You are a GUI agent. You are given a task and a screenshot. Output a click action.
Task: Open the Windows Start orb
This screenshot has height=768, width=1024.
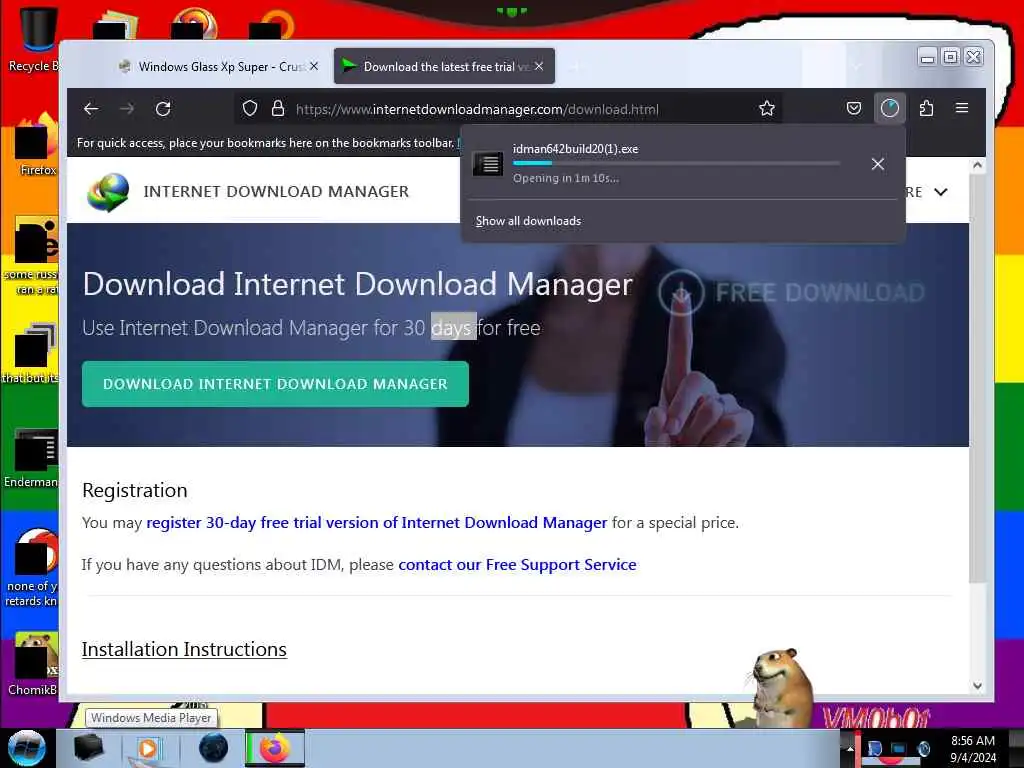(x=27, y=748)
